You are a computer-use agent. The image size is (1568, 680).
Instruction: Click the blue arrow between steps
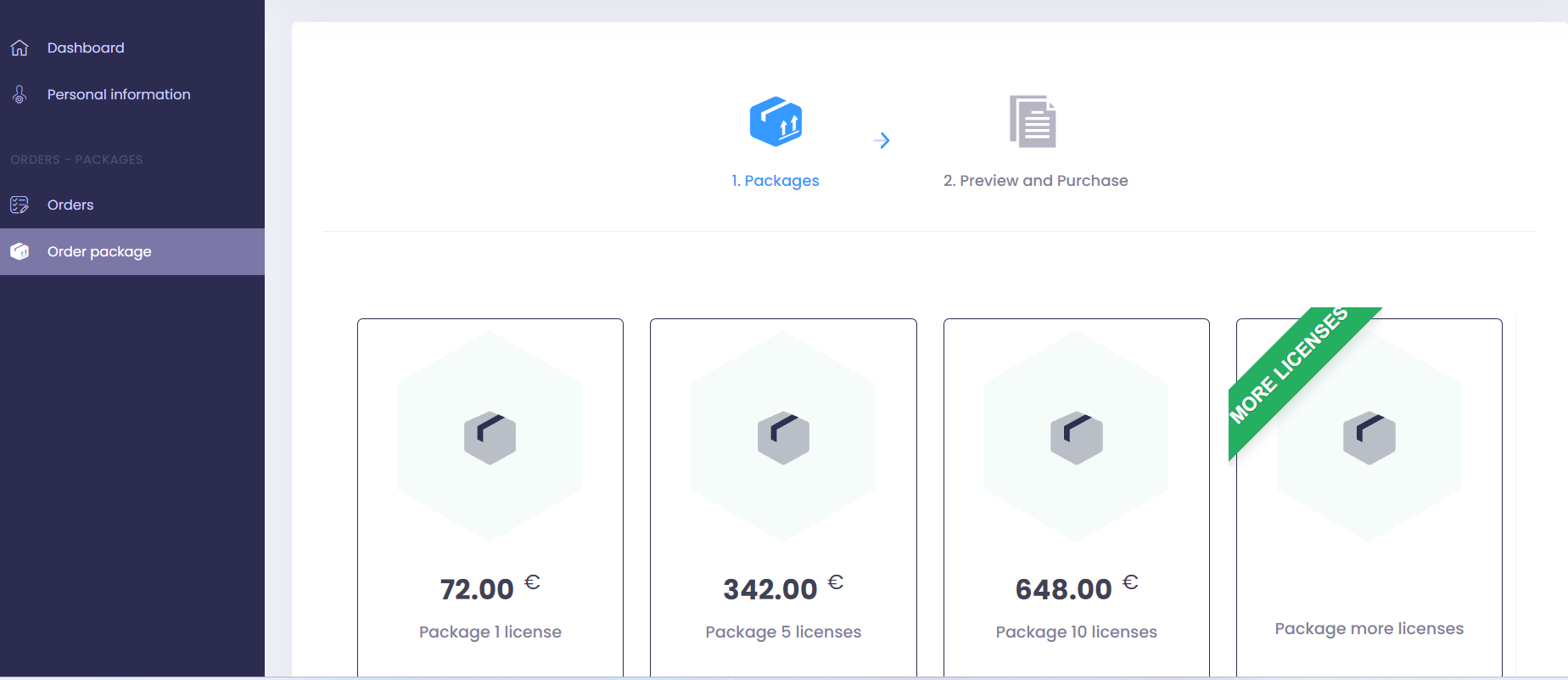click(882, 141)
